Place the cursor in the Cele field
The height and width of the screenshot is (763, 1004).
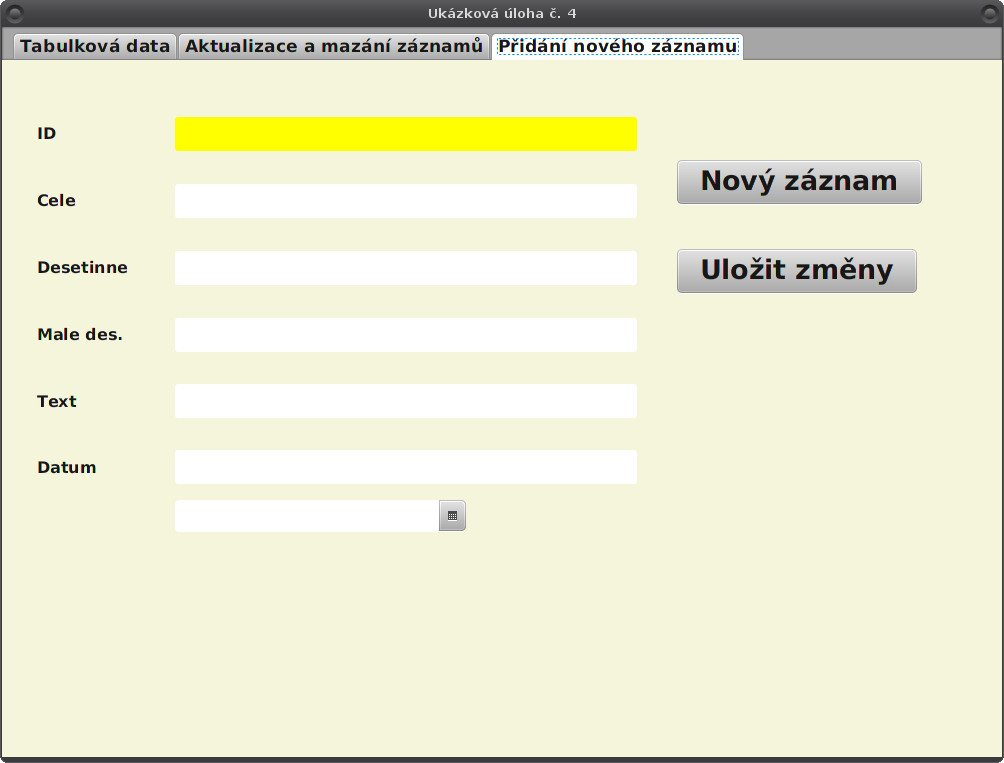coord(405,200)
